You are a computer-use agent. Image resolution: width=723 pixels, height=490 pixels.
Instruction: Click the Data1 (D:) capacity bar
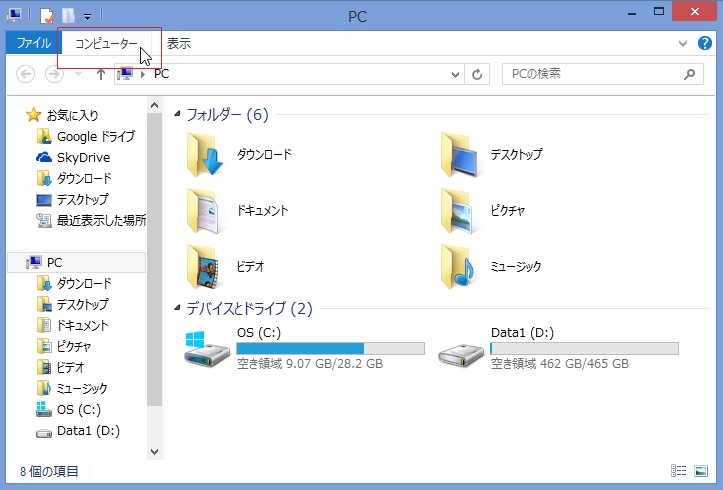point(584,348)
